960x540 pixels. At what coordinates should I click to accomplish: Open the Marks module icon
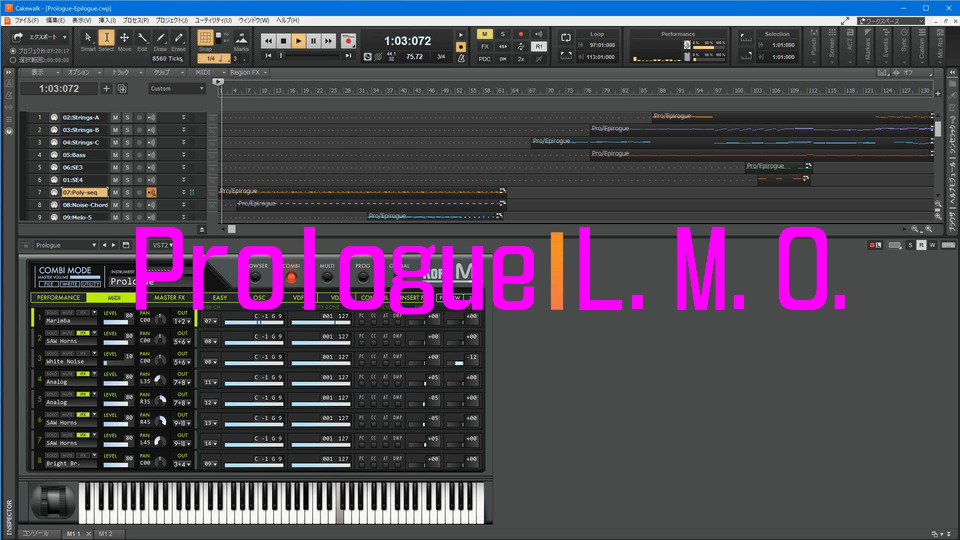pos(241,40)
